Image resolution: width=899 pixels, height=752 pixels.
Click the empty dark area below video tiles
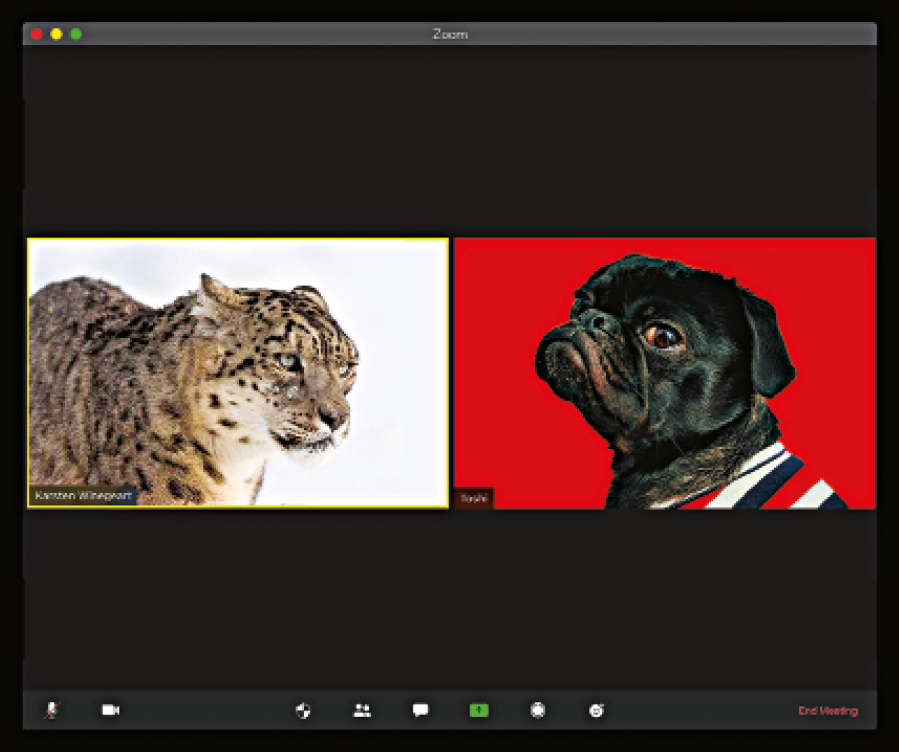coord(449,600)
